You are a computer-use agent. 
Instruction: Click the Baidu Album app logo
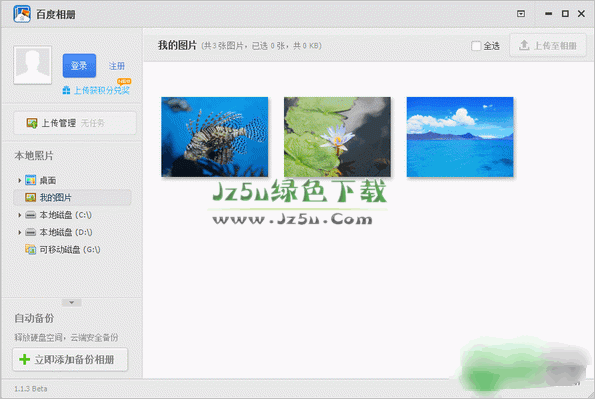pos(22,14)
